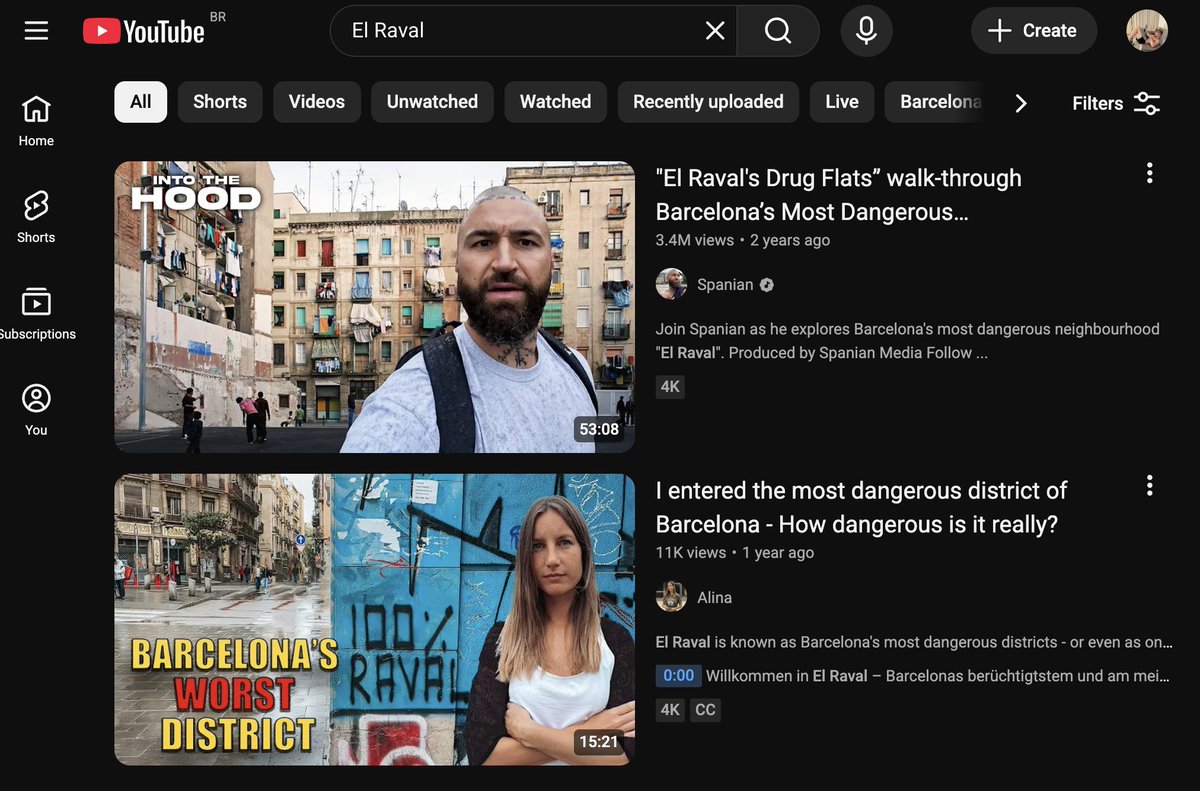Open the Spanian channel name
The image size is (1200, 791).
point(725,285)
